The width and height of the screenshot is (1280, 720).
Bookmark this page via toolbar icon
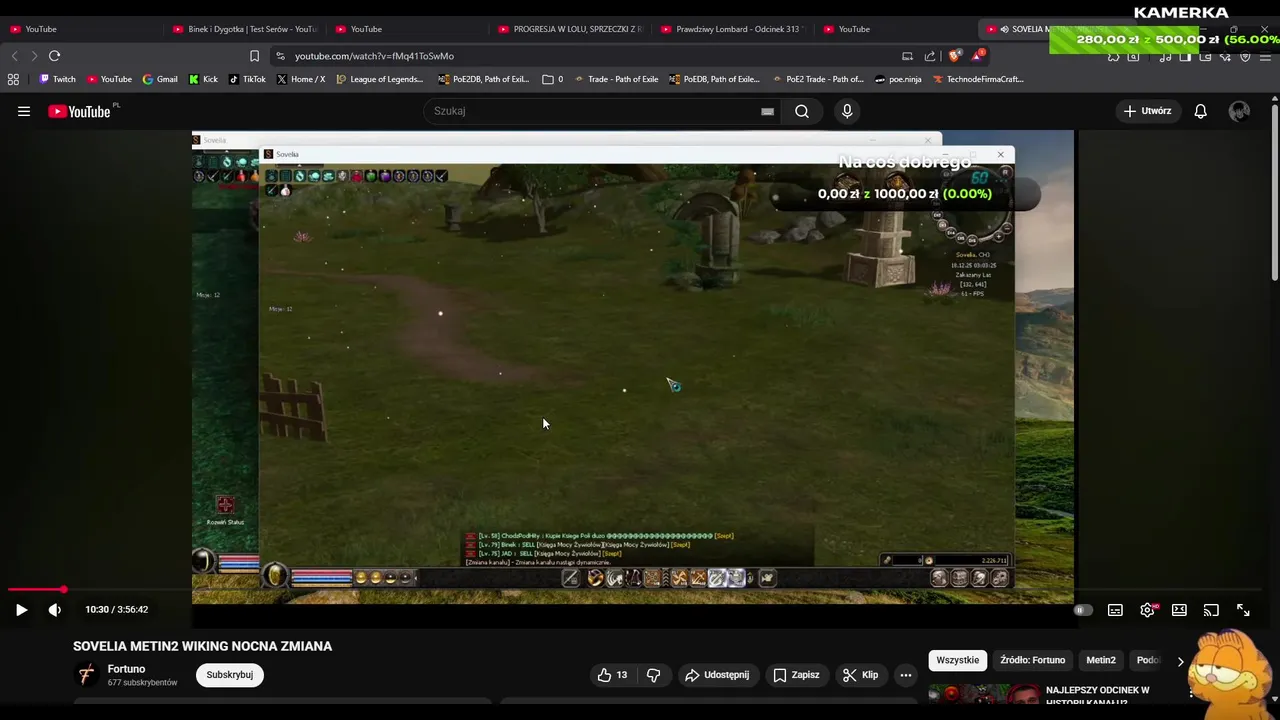point(254,56)
